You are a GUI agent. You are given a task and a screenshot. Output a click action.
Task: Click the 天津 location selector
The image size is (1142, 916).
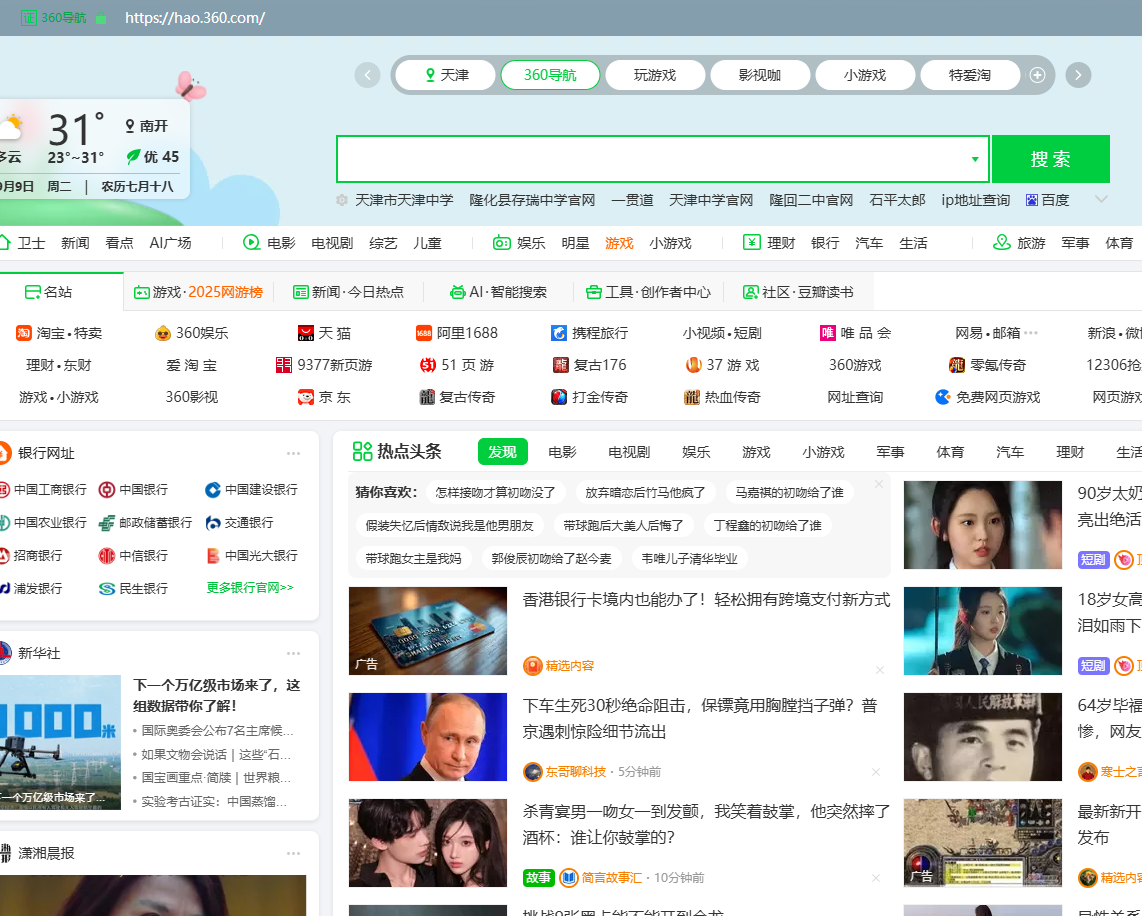pyautogui.click(x=447, y=75)
